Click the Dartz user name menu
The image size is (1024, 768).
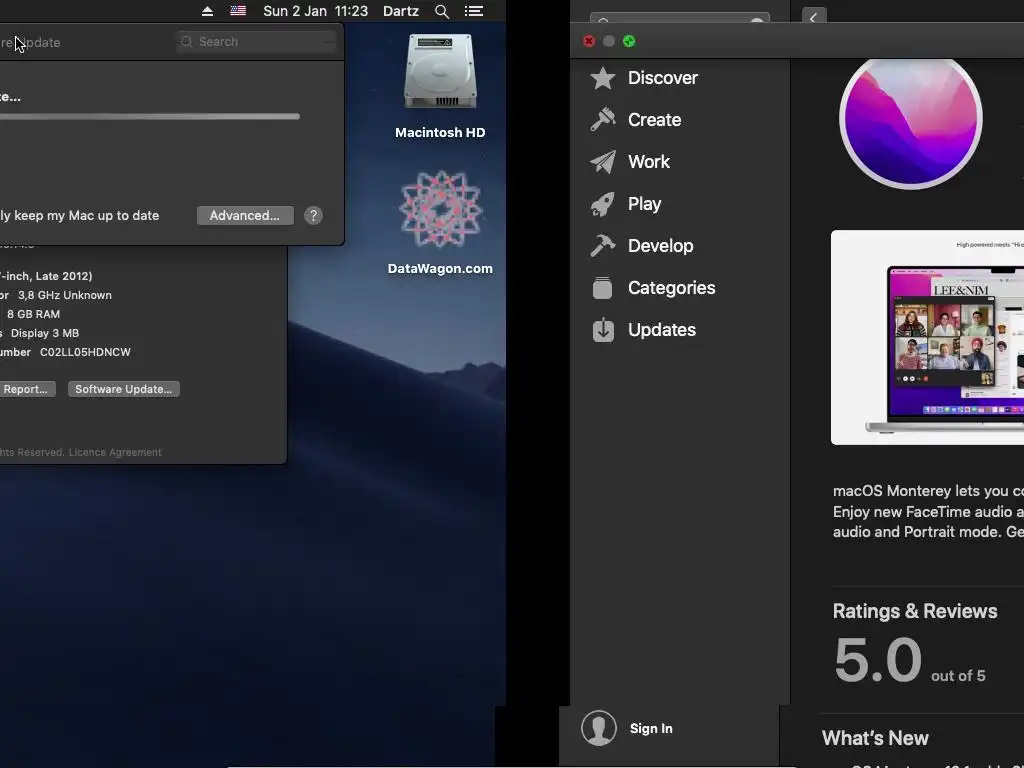pos(400,11)
